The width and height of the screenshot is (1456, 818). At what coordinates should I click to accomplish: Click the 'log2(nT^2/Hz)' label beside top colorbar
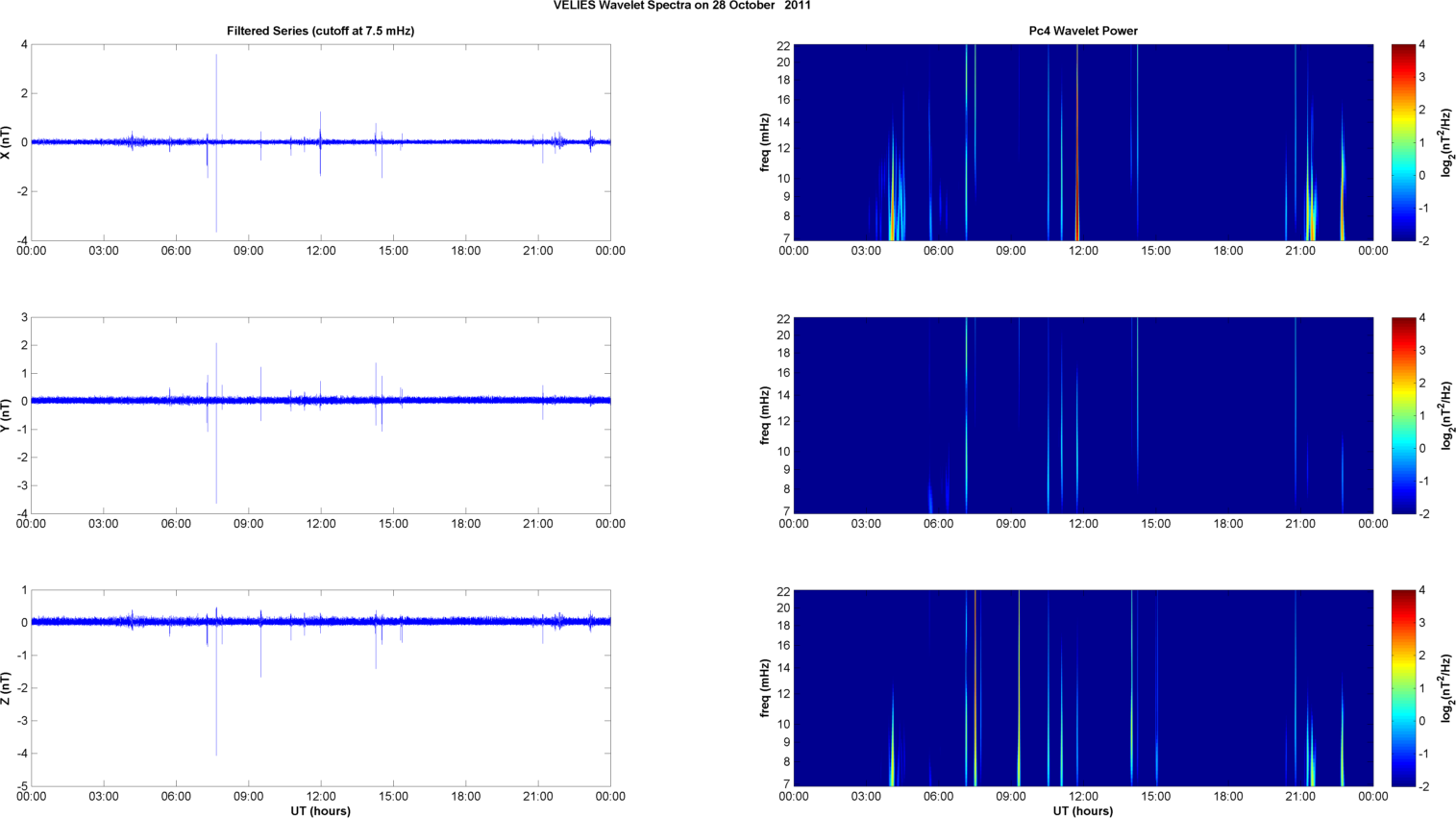tap(1446, 142)
